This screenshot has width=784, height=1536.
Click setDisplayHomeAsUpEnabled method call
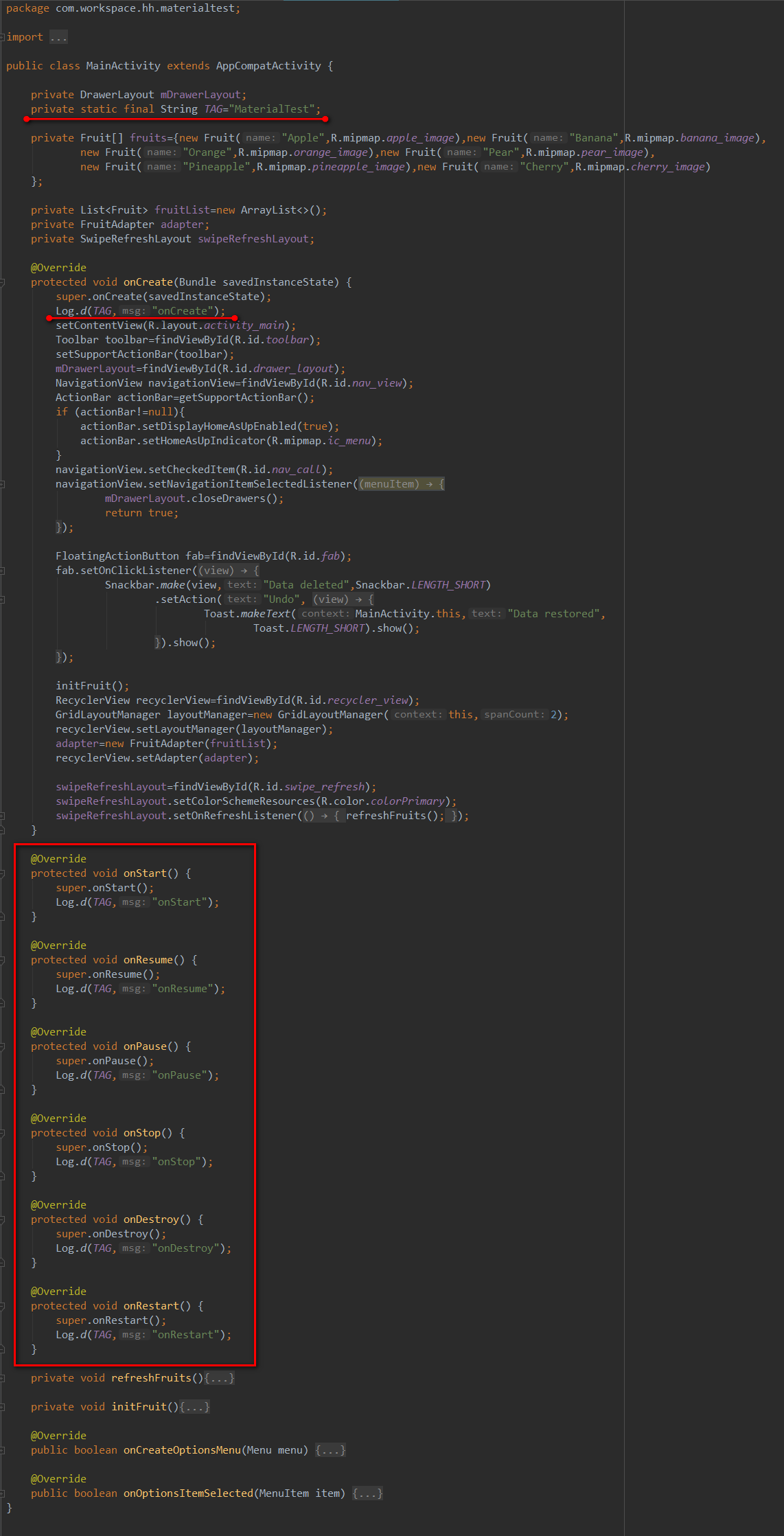(219, 426)
